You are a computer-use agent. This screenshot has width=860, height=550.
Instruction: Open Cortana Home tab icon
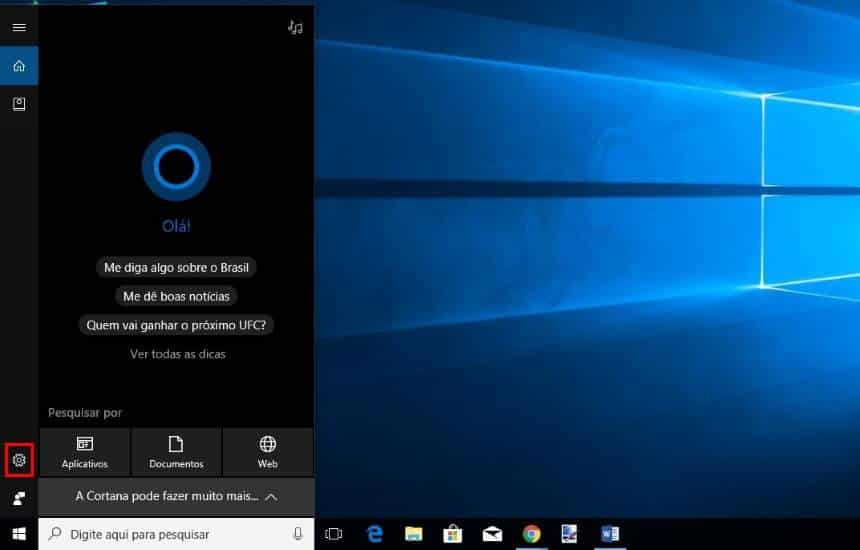[19, 66]
